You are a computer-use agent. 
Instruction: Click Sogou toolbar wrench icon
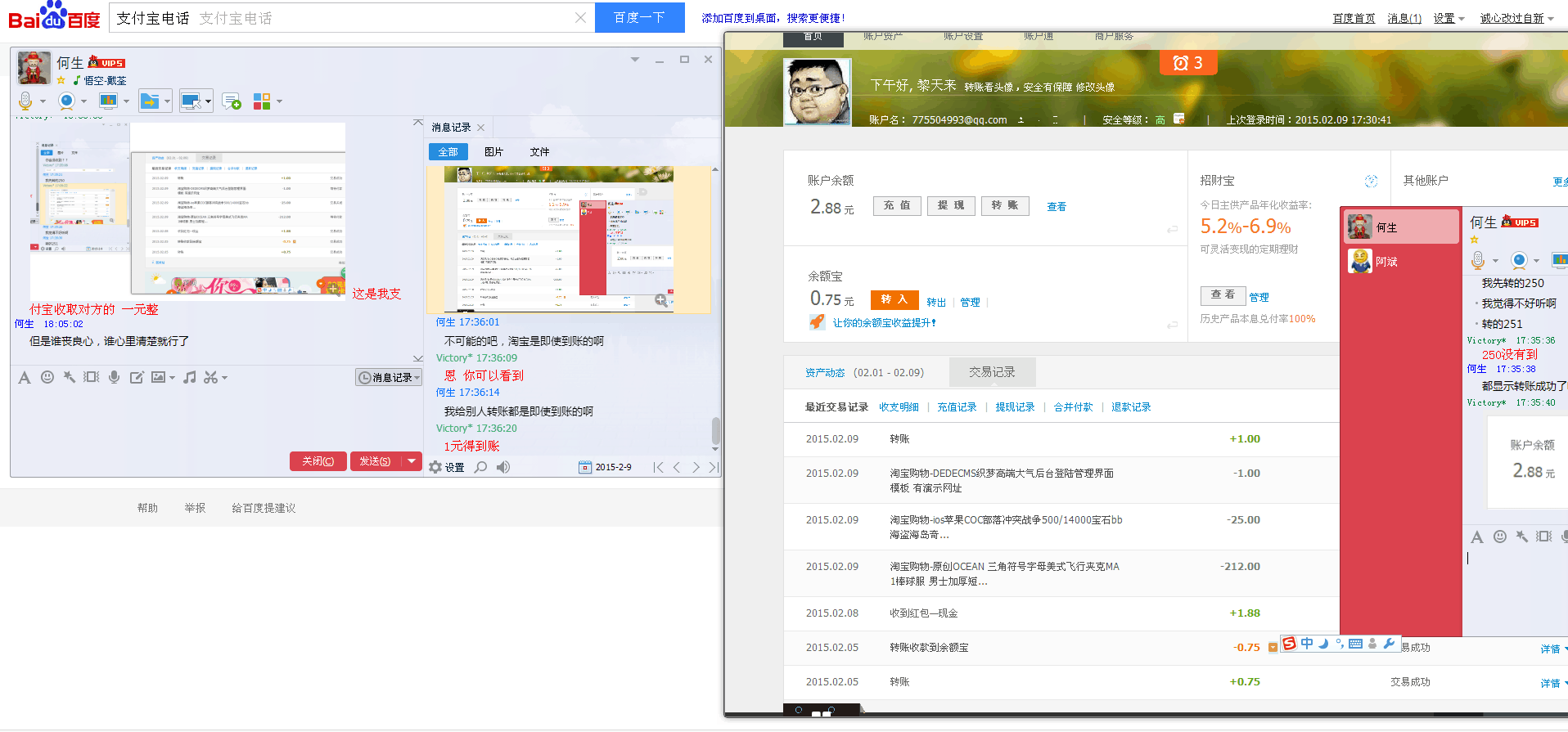(1389, 644)
